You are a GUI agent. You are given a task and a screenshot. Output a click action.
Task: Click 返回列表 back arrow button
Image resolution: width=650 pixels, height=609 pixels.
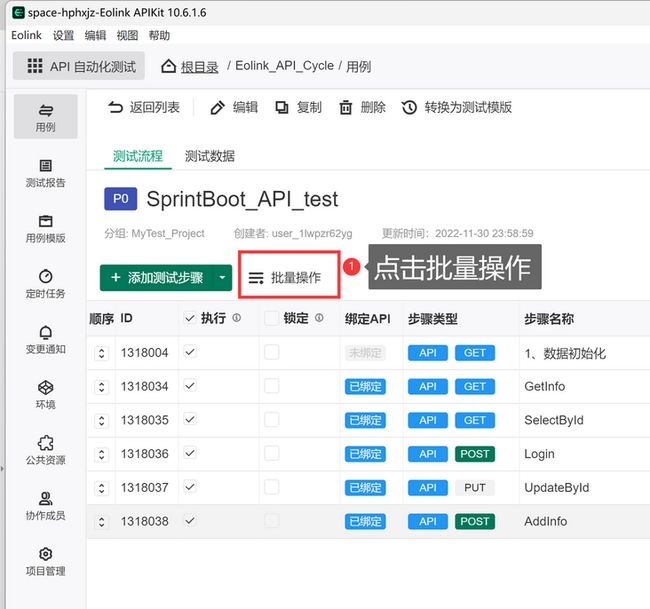143,107
